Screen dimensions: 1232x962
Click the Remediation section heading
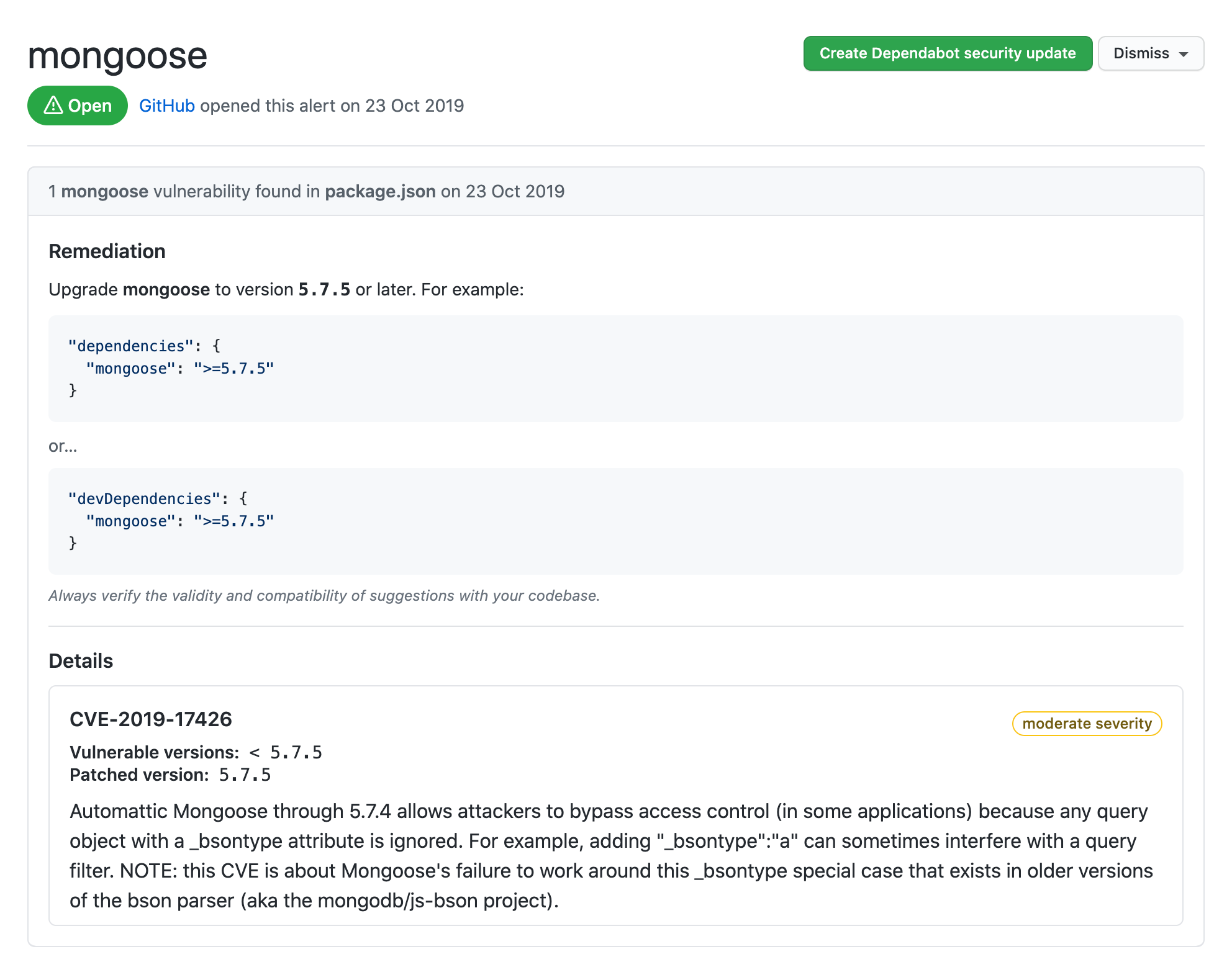click(107, 251)
